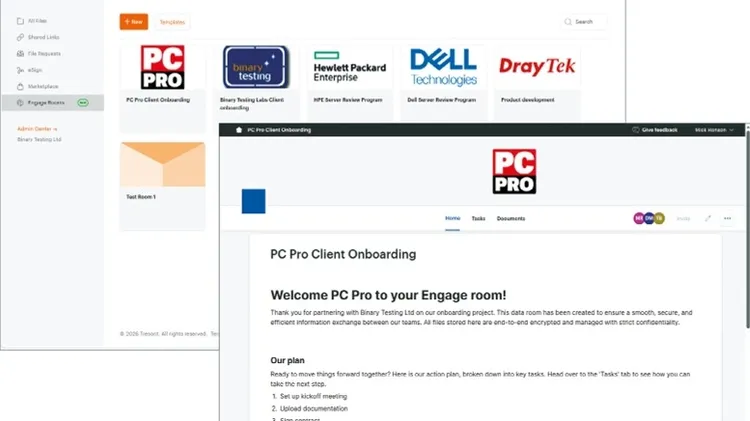Viewport: 750px width, 421px height.
Task: Expand the user account dropdown chevron
Action: pos(731,130)
